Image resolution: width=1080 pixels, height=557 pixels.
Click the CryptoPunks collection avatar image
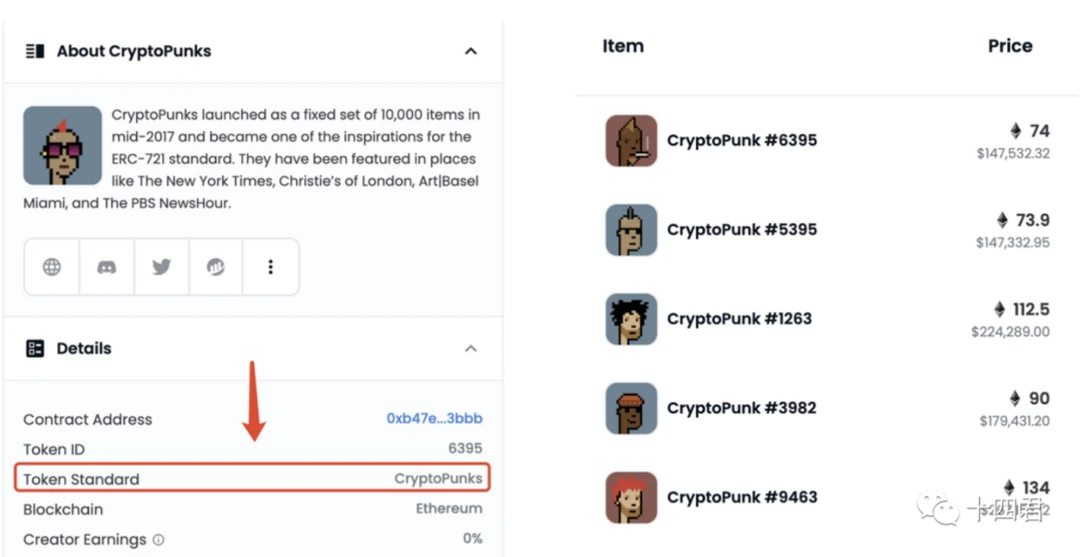coord(63,145)
